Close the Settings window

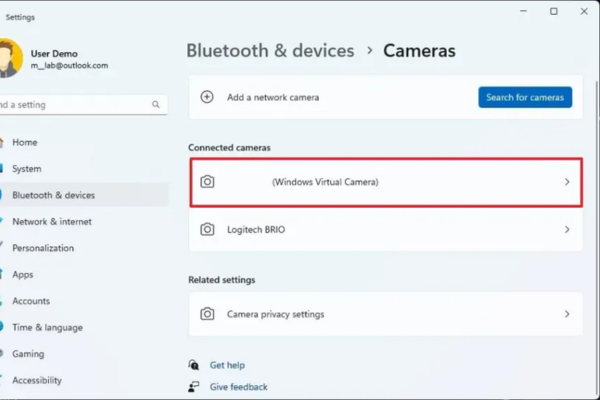[x=584, y=11]
